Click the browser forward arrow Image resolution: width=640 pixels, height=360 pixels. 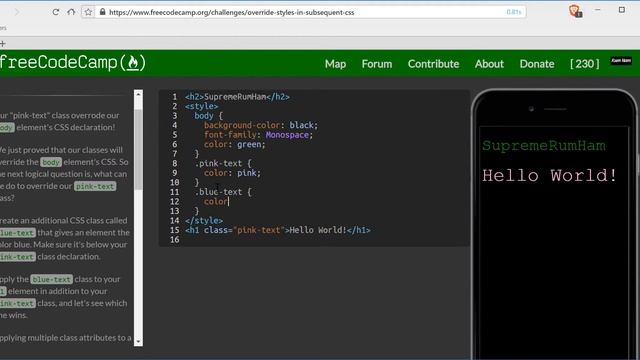17,12
